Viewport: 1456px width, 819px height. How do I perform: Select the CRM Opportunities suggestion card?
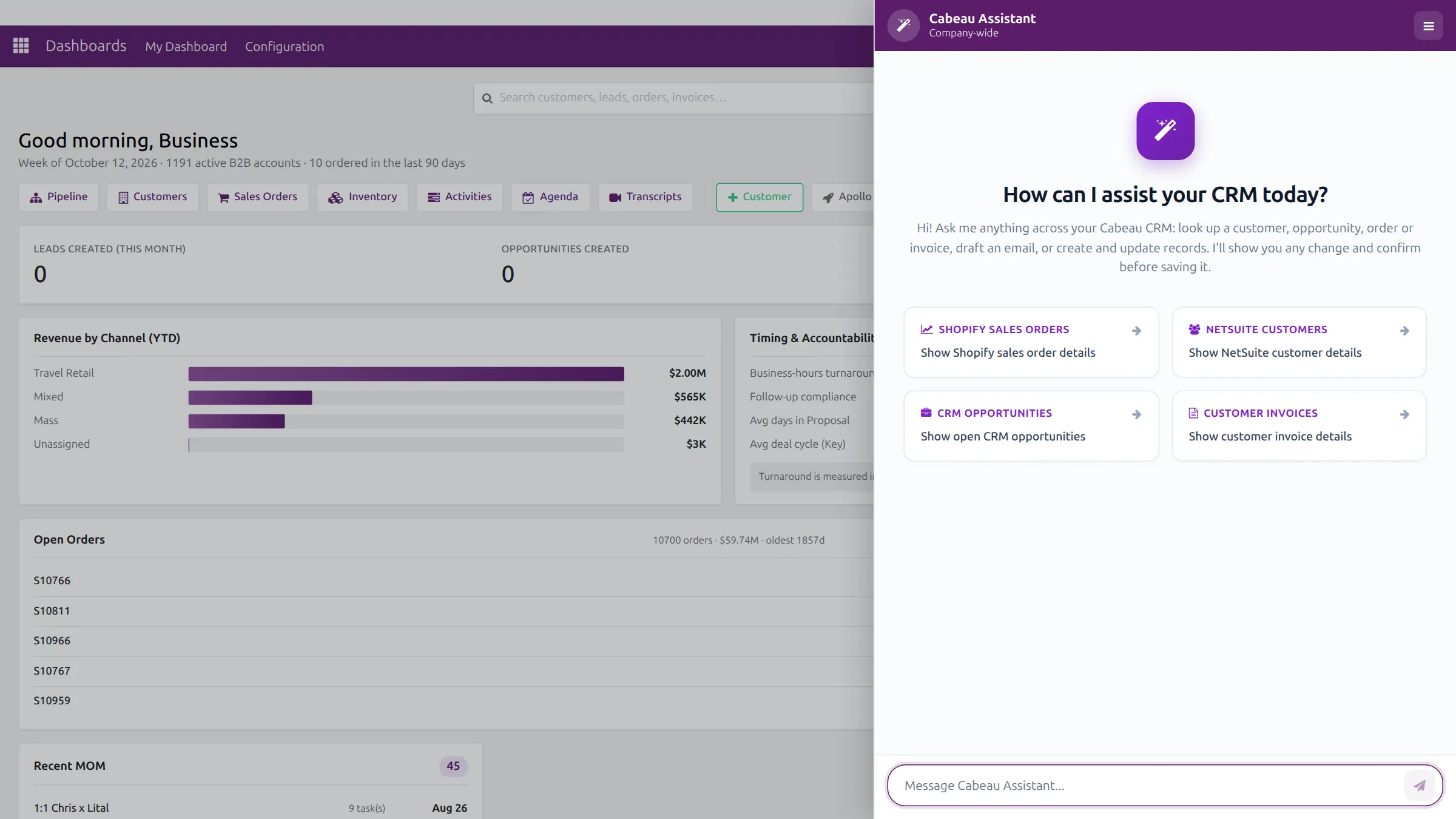pos(1031,425)
